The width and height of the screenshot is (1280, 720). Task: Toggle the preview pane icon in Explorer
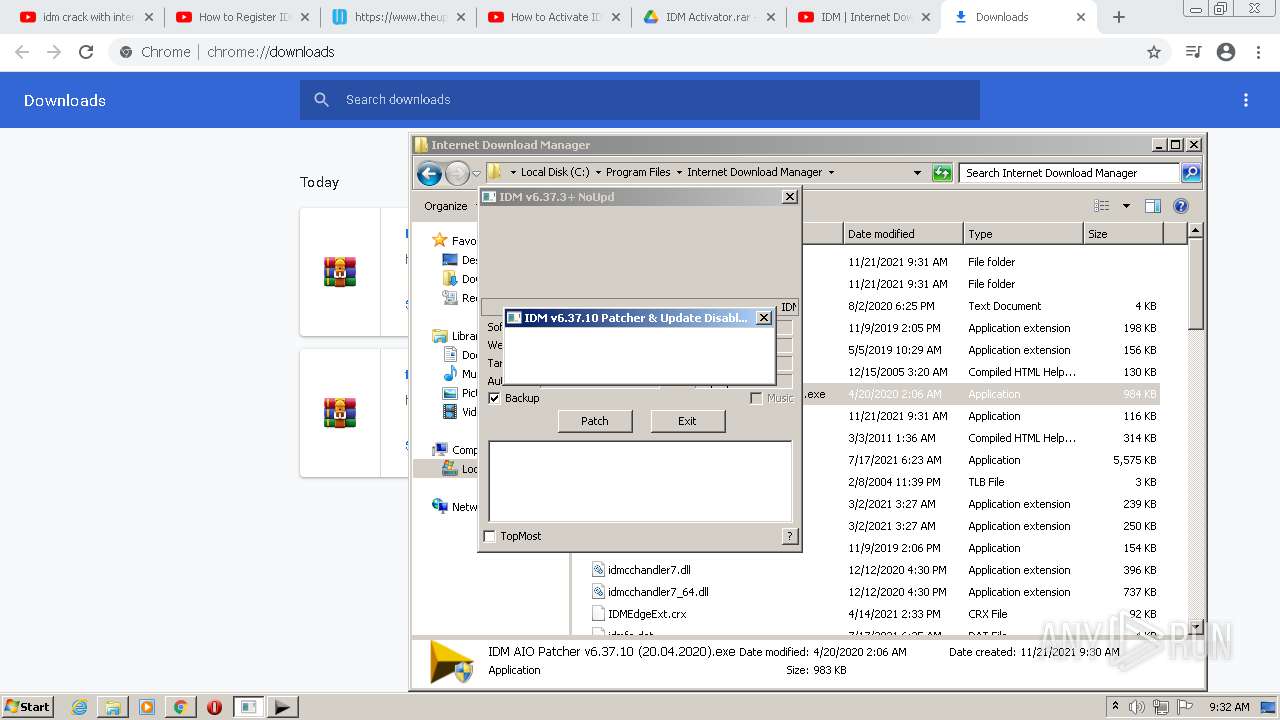(1153, 206)
